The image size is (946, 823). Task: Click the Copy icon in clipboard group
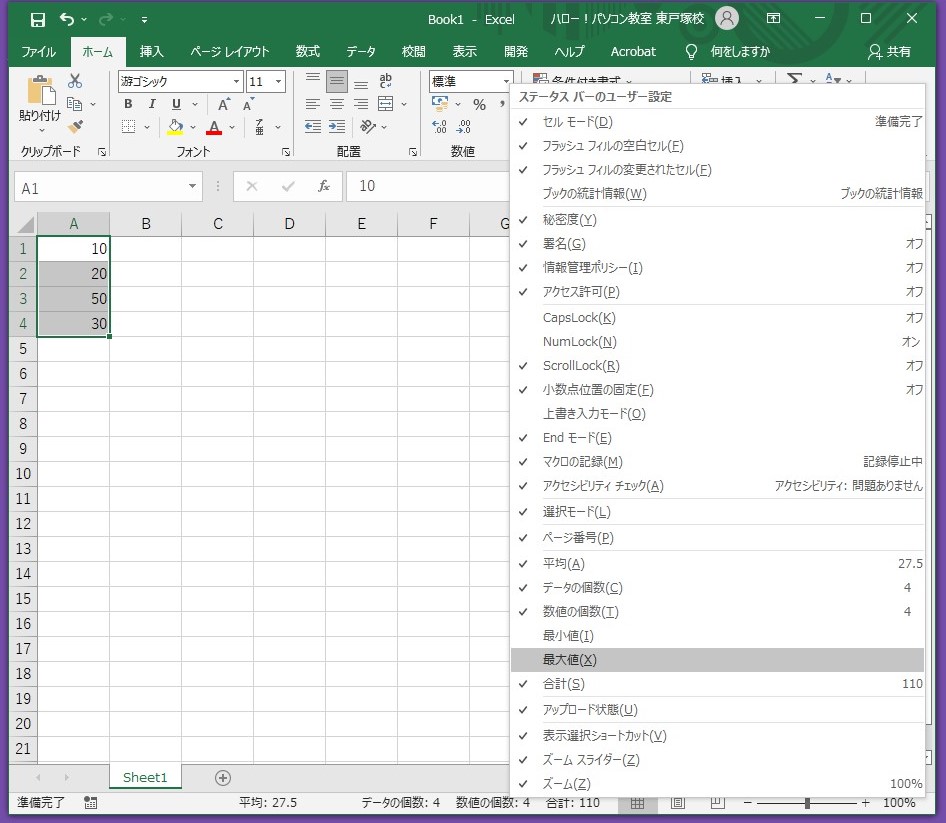(75, 104)
